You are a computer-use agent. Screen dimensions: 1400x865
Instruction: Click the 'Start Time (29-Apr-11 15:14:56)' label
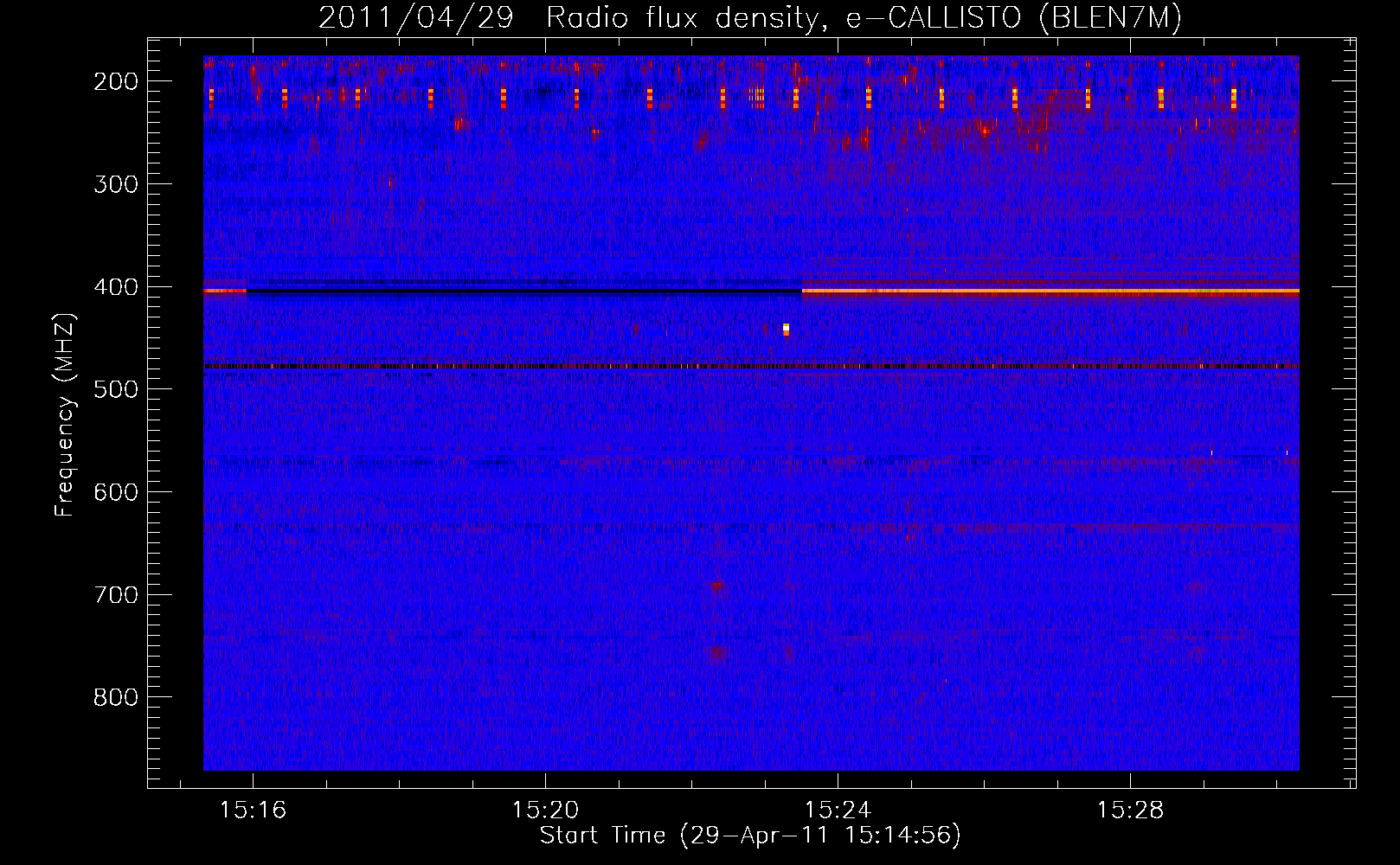click(750, 836)
